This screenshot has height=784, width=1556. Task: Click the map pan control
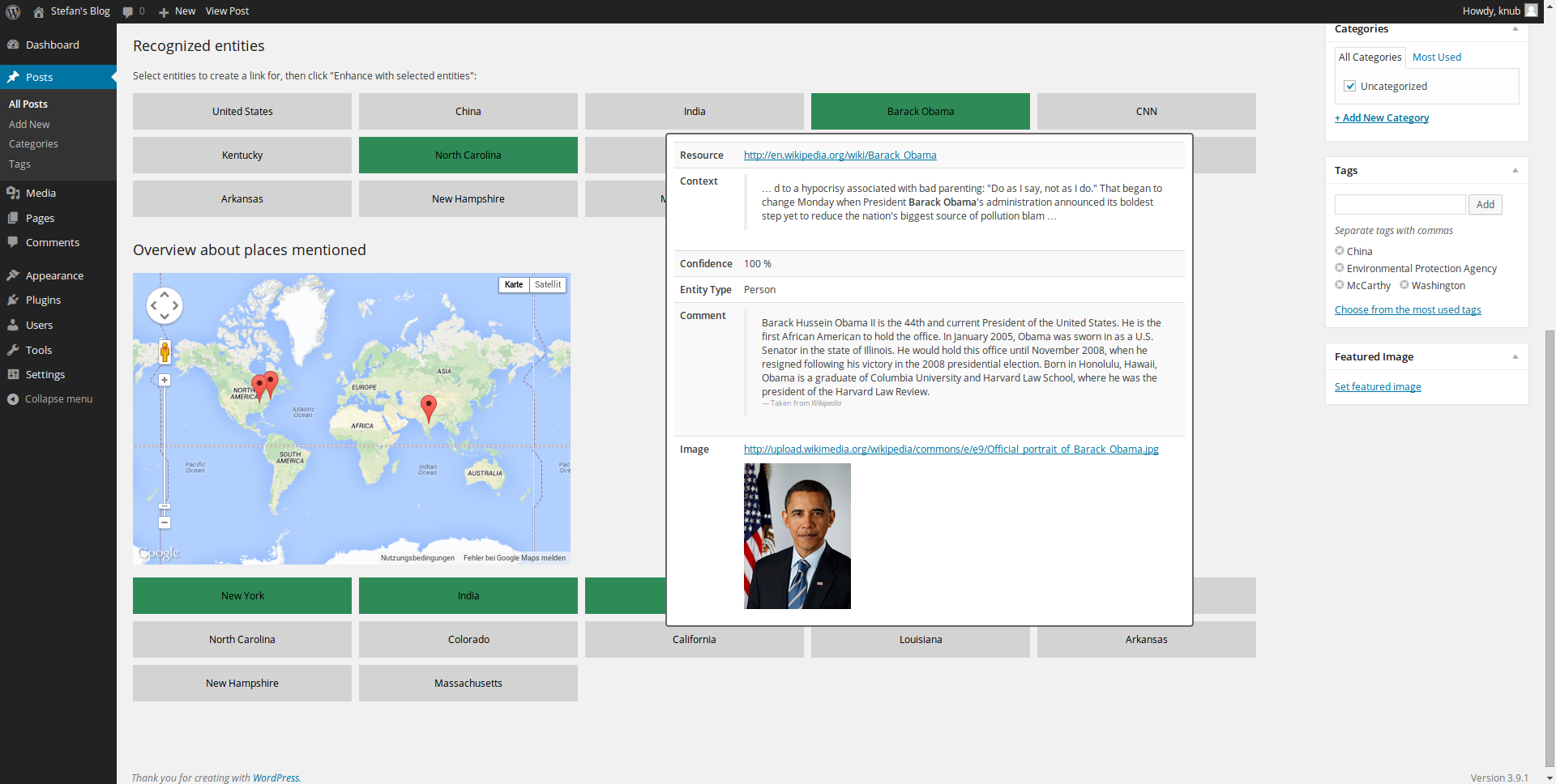[165, 305]
